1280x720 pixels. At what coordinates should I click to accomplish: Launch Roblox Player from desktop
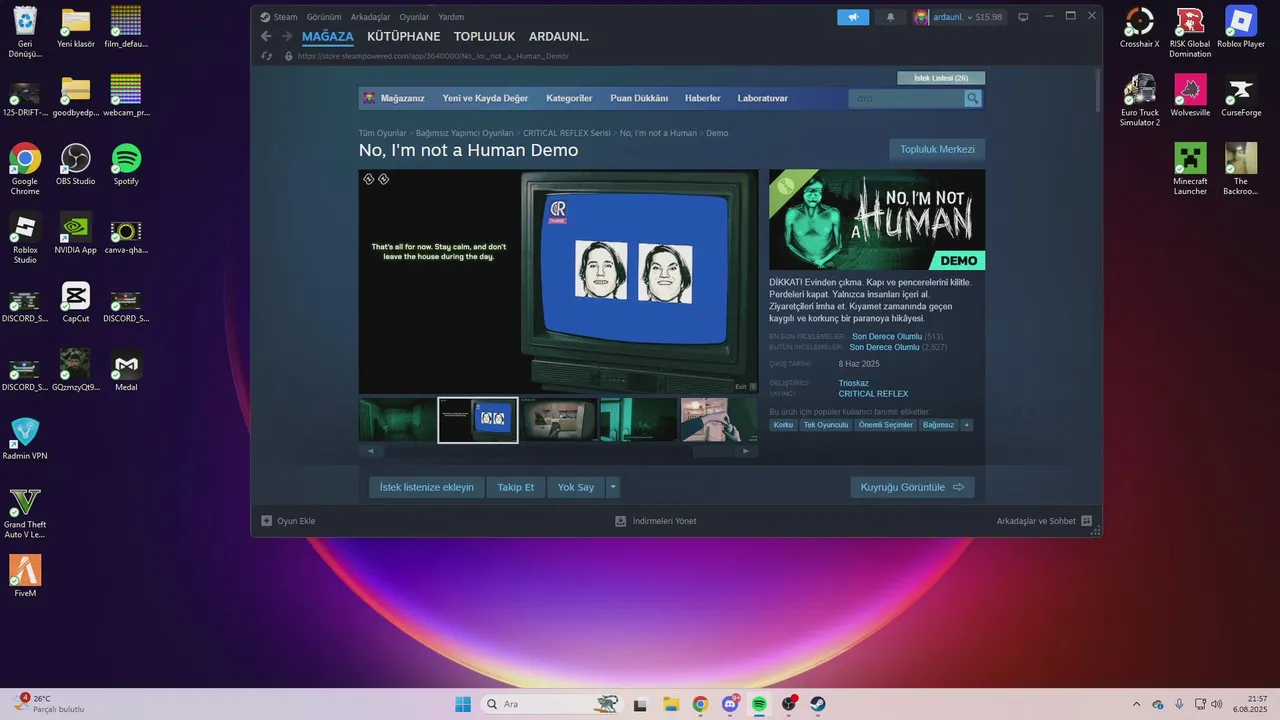[x=1241, y=28]
